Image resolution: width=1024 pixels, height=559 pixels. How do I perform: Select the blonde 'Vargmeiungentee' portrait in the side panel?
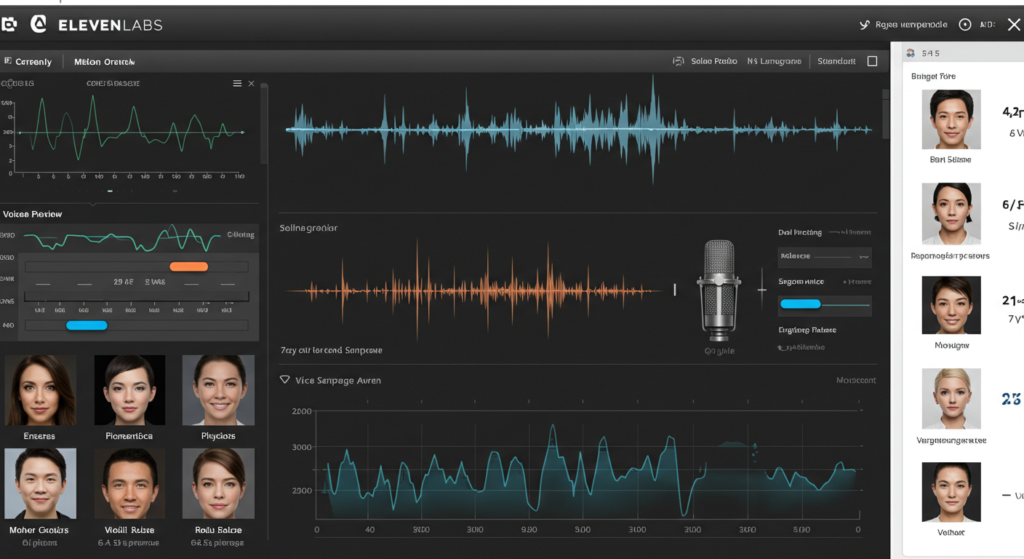pyautogui.click(x=951, y=398)
